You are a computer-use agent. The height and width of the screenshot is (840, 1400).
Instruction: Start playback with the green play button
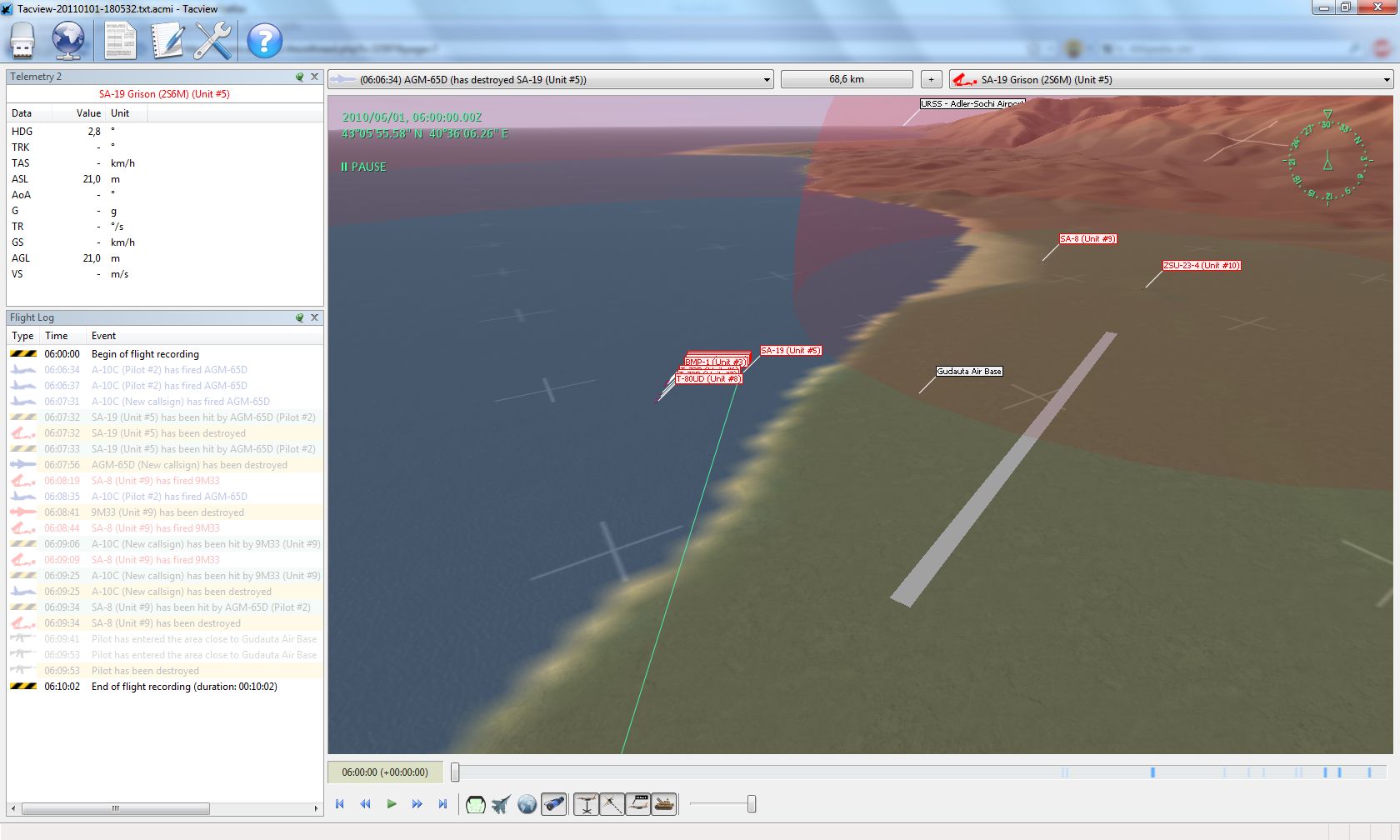click(x=392, y=804)
